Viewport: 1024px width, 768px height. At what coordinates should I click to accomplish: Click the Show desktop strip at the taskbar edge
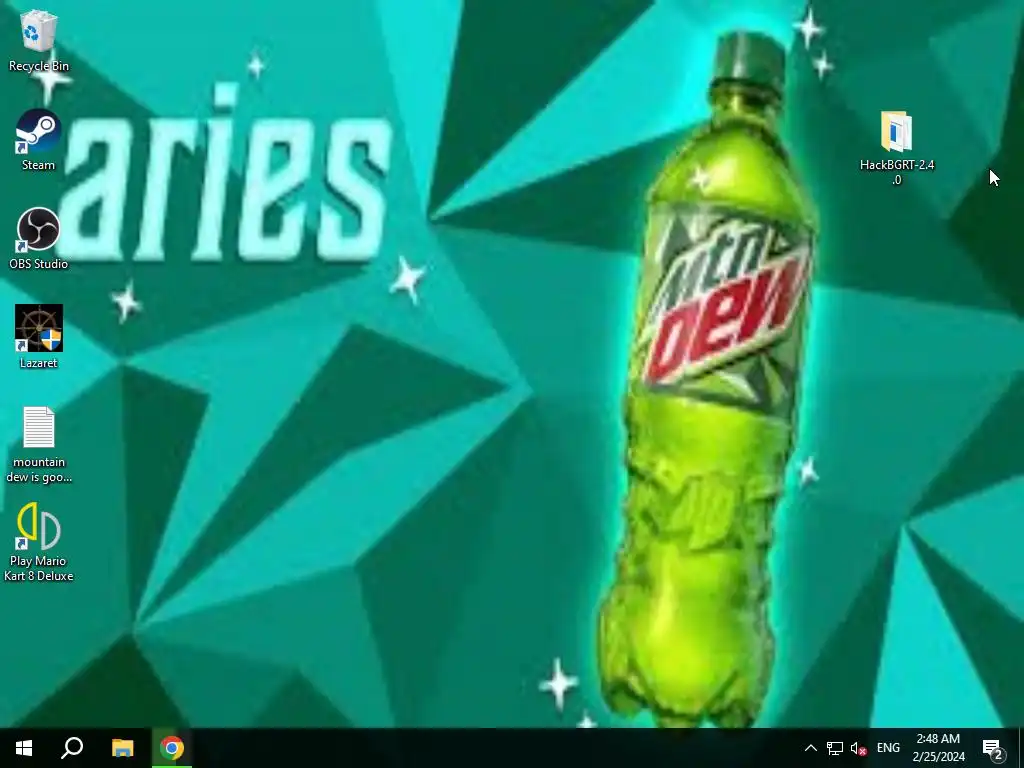coord(1021,748)
